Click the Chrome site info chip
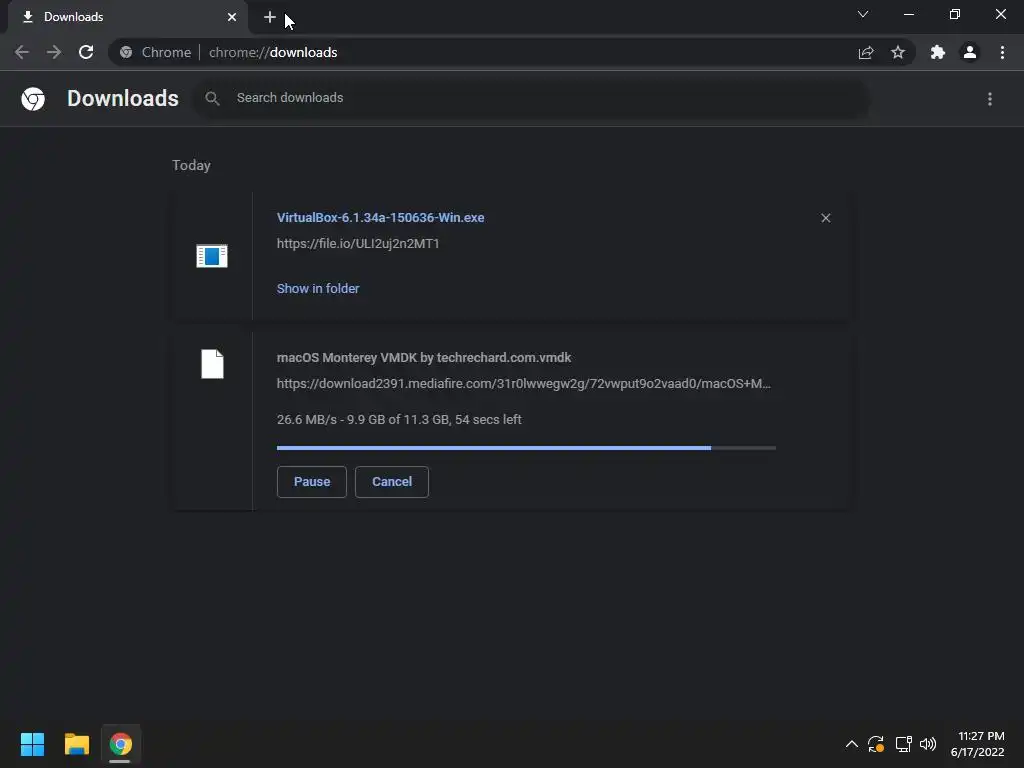This screenshot has height=768, width=1024. (155, 52)
